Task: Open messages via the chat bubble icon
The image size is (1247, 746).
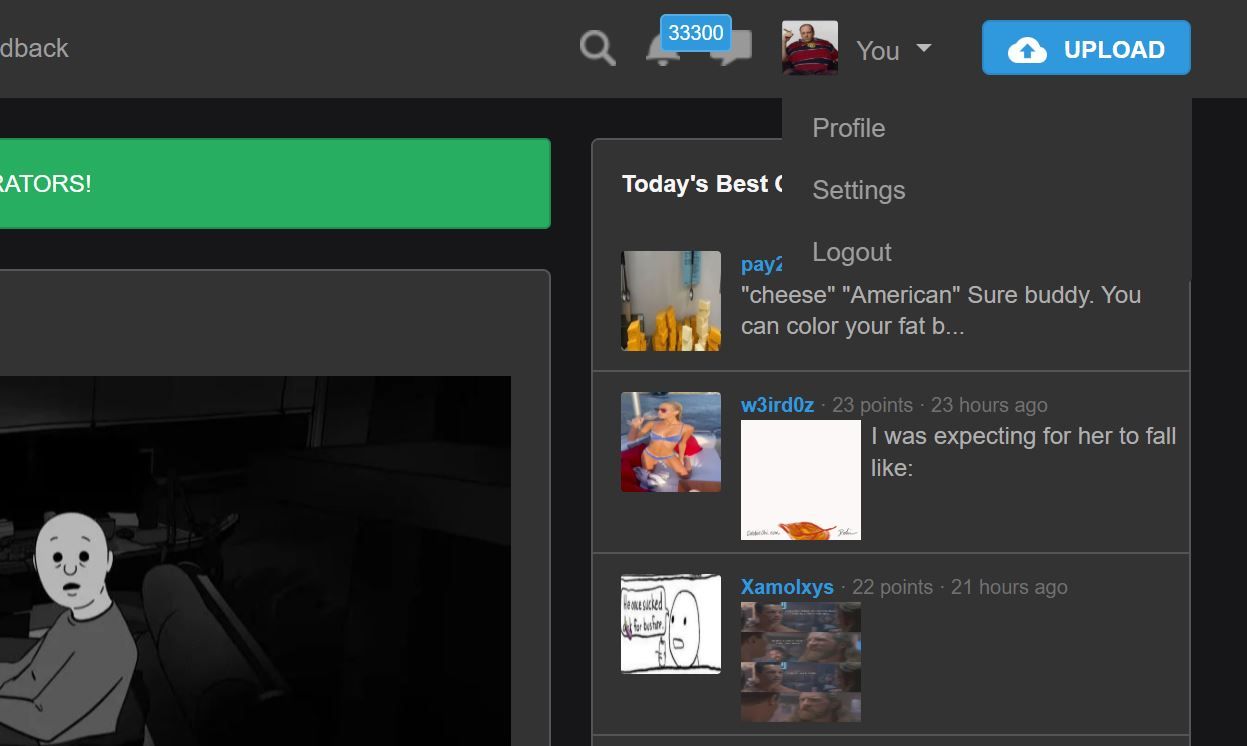Action: click(x=735, y=50)
